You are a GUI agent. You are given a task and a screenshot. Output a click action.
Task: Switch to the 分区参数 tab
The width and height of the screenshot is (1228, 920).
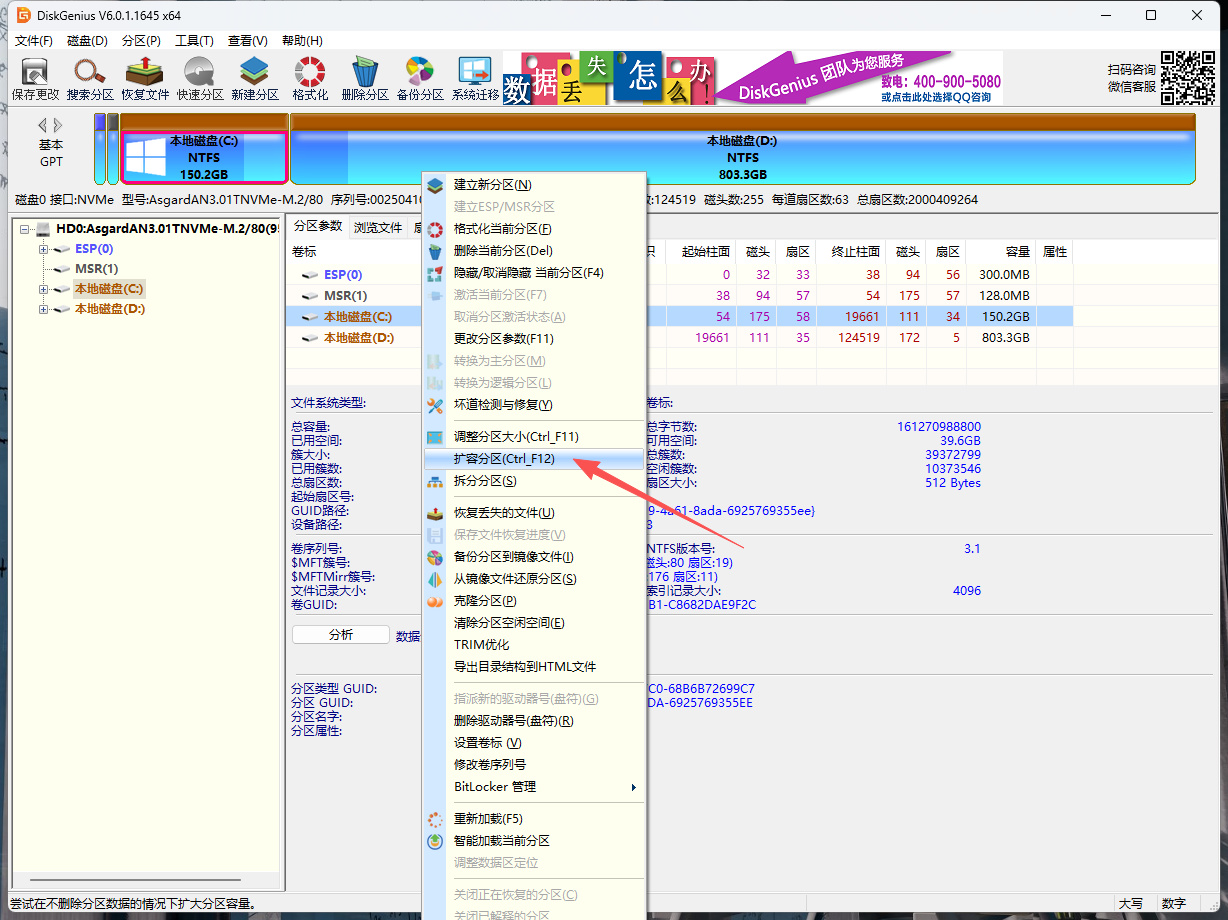pos(317,228)
